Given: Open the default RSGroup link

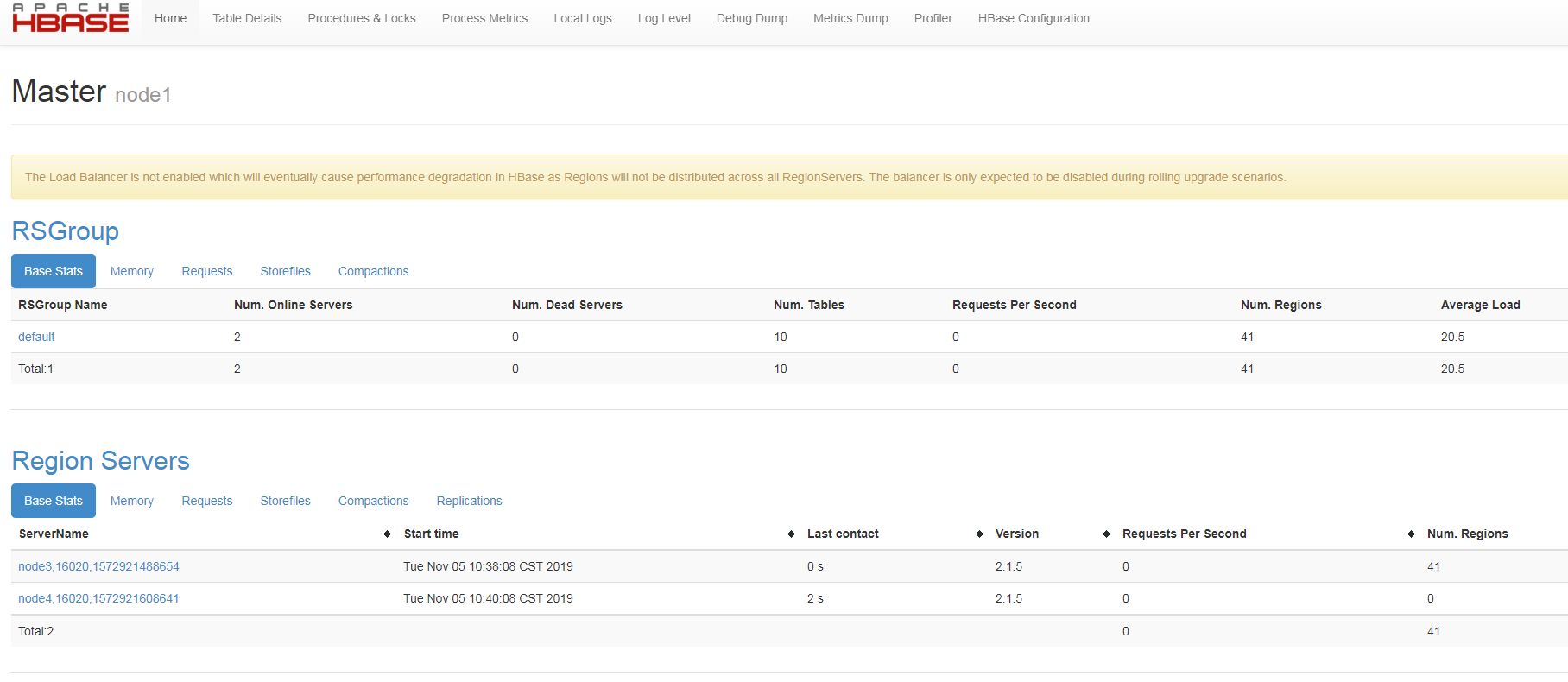Looking at the screenshot, I should tap(36, 337).
